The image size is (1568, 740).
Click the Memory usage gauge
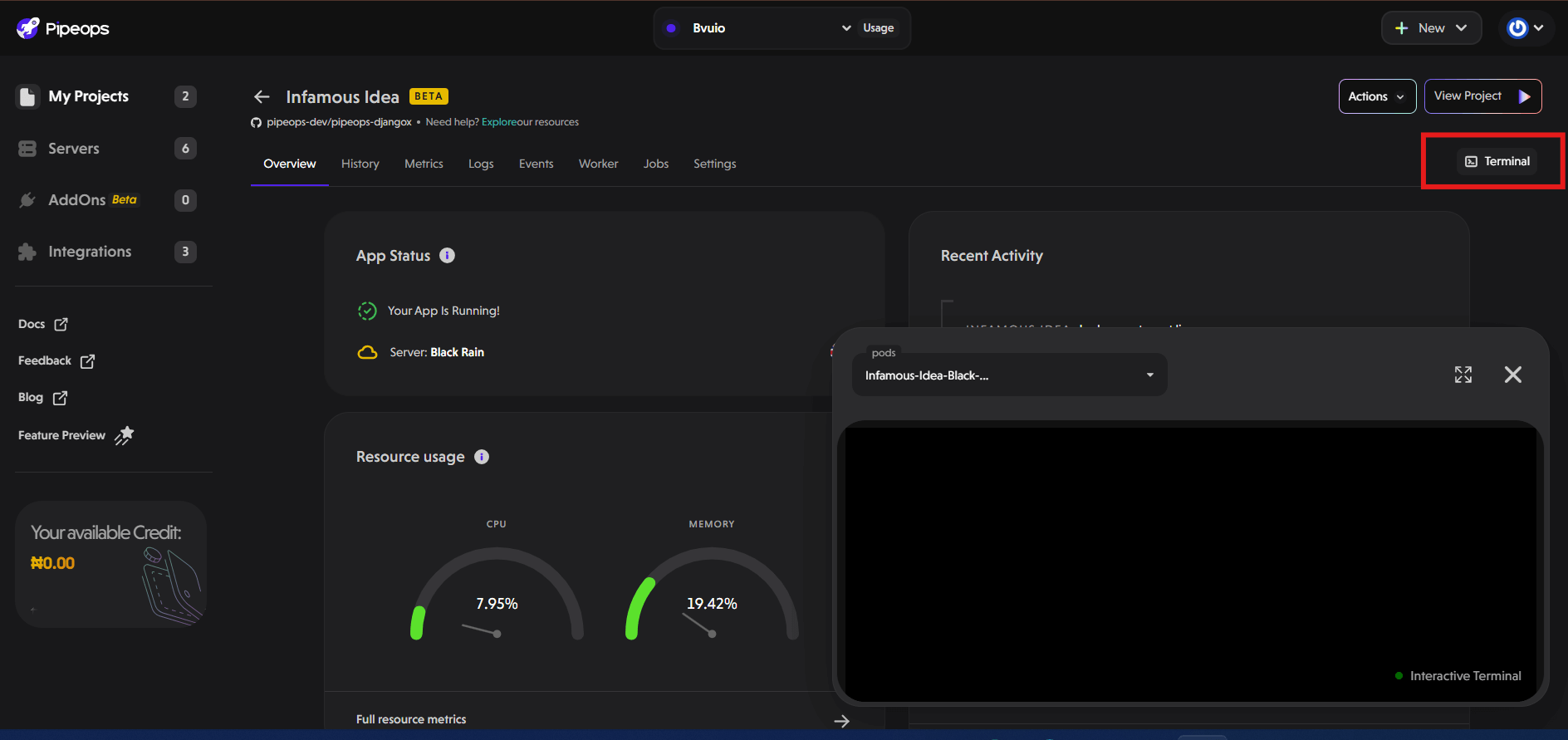click(712, 594)
